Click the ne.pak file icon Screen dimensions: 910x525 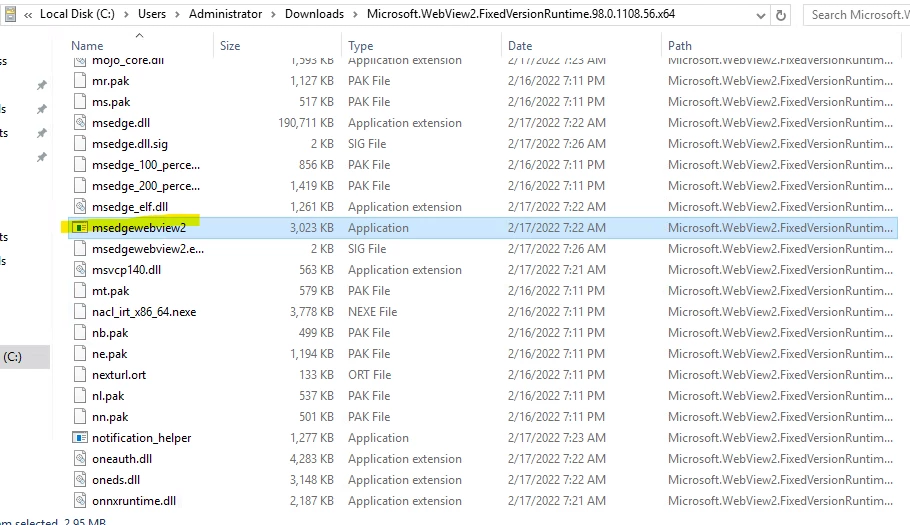coord(80,354)
